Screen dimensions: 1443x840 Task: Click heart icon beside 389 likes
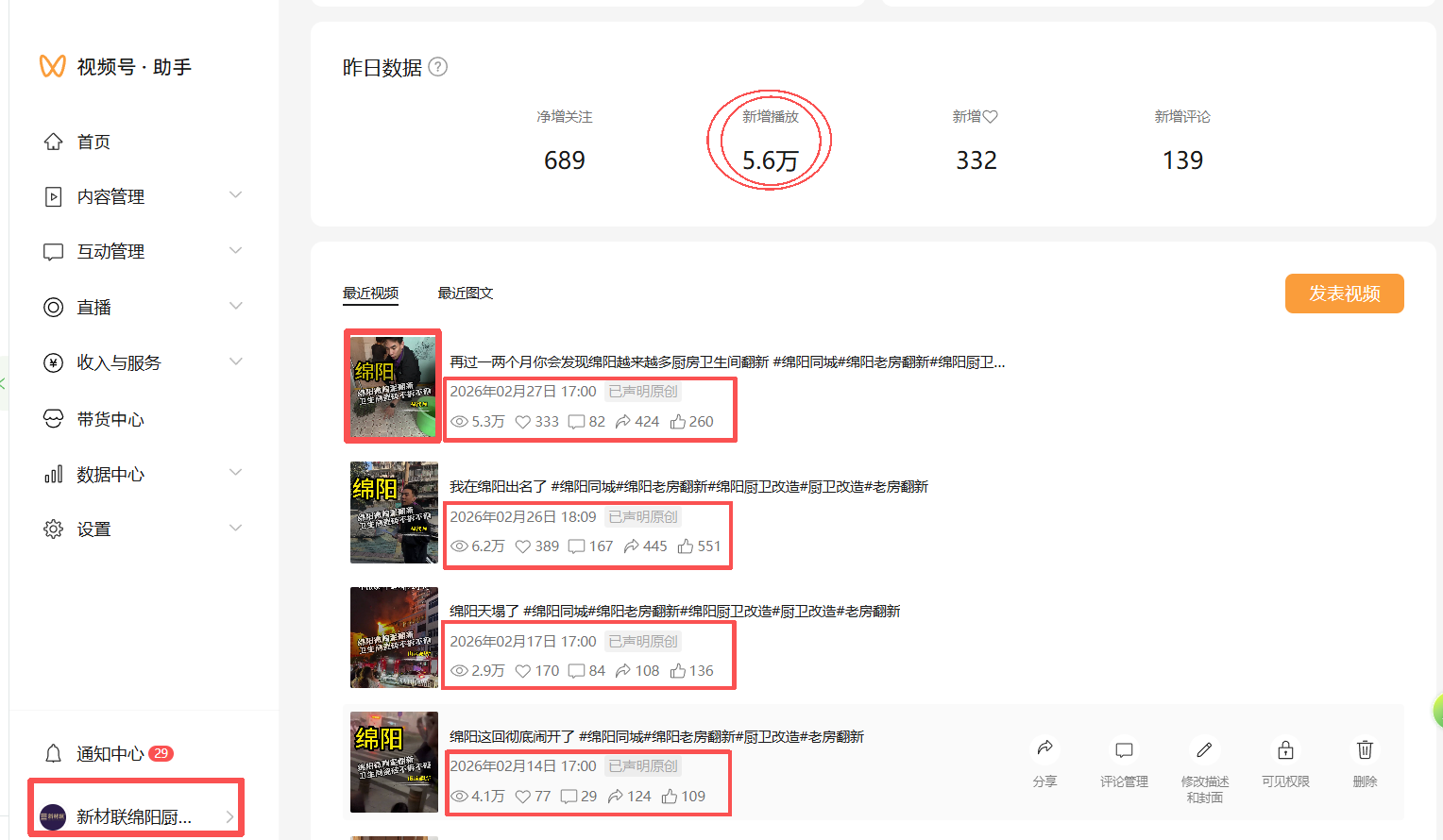(523, 546)
